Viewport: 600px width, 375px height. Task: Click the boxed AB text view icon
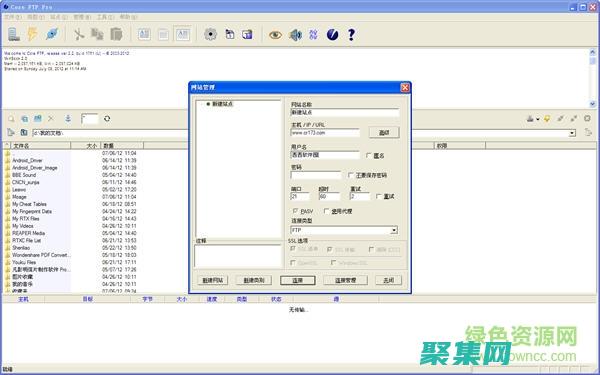(x=183, y=34)
